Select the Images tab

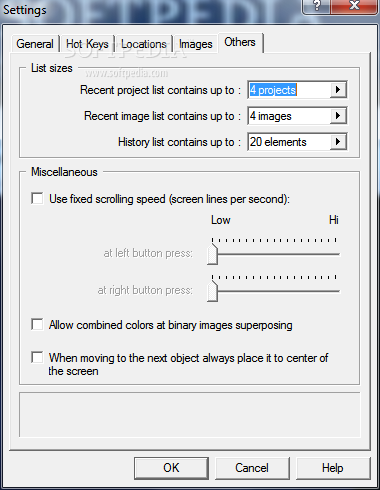(x=196, y=44)
